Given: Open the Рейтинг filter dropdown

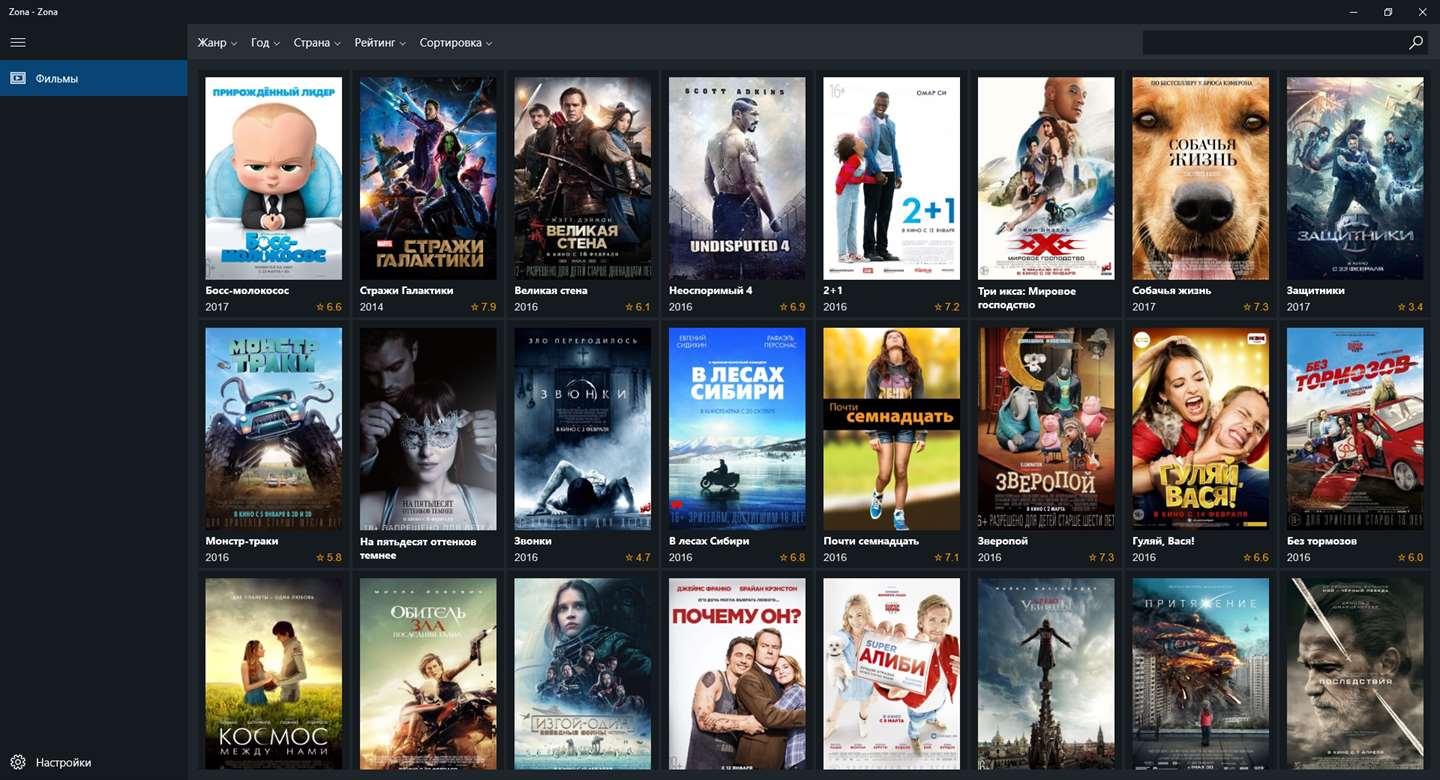Looking at the screenshot, I should coord(380,43).
